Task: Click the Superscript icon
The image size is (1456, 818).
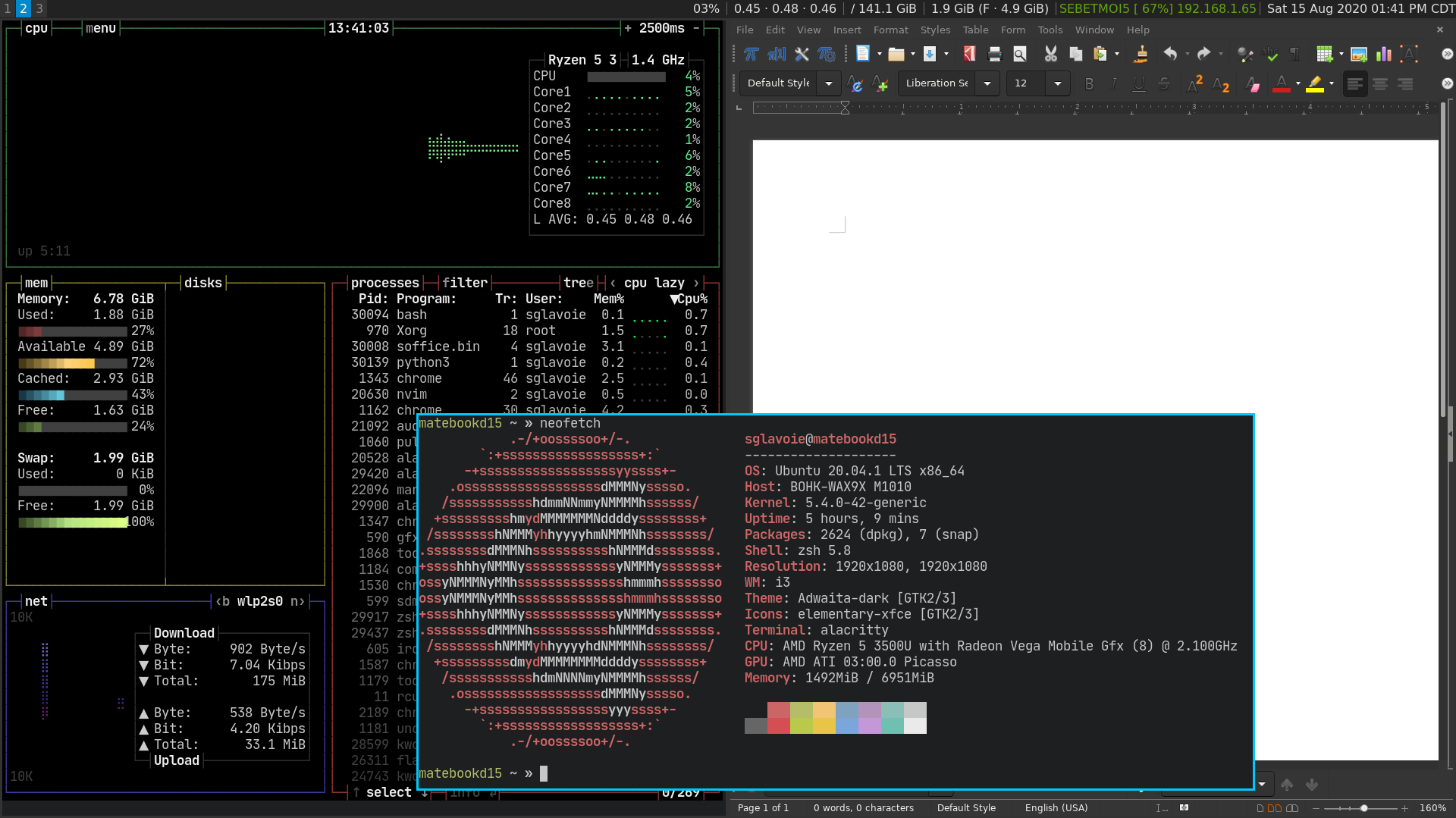Action: [1195, 83]
